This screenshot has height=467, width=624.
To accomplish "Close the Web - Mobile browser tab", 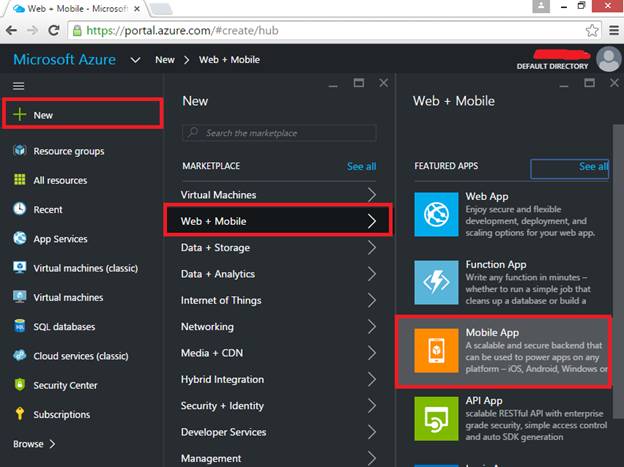I will pos(136,8).
